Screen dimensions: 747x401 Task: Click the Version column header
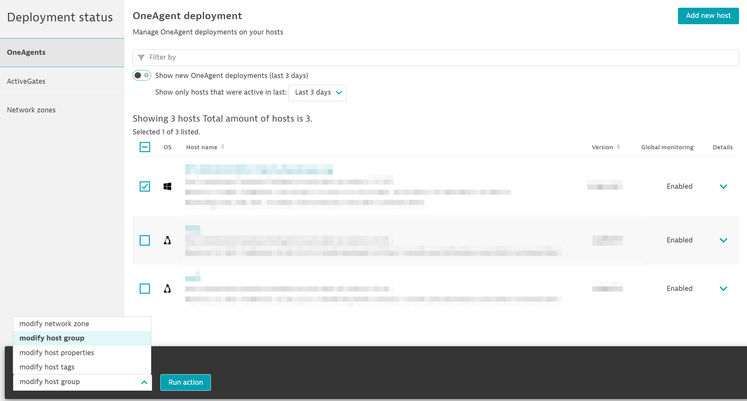[x=602, y=147]
